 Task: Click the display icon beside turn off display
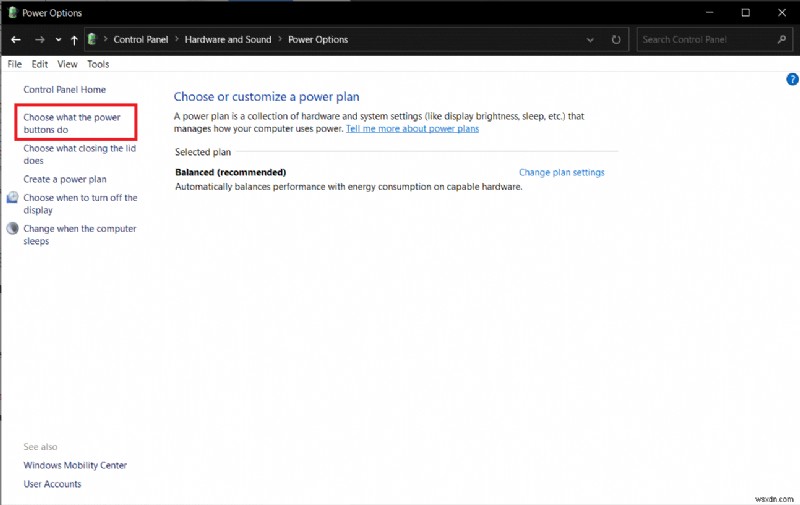tap(13, 197)
